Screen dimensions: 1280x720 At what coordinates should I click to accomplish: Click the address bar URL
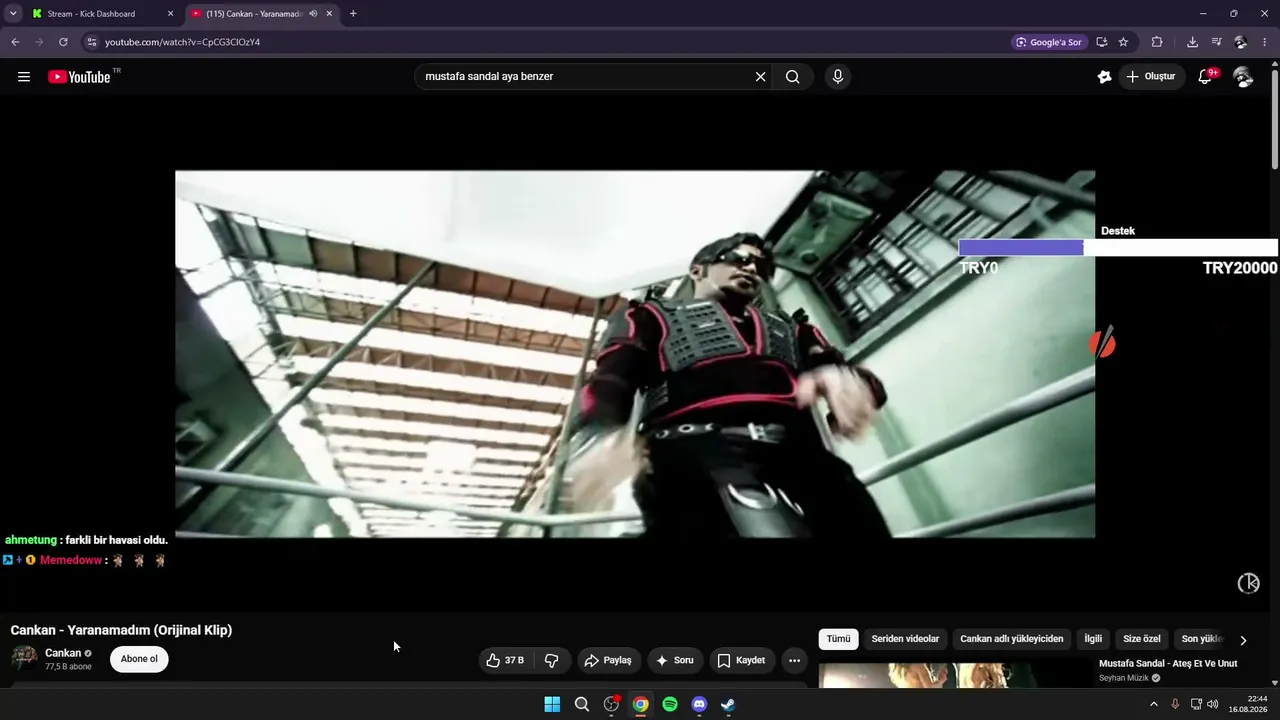coord(182,42)
